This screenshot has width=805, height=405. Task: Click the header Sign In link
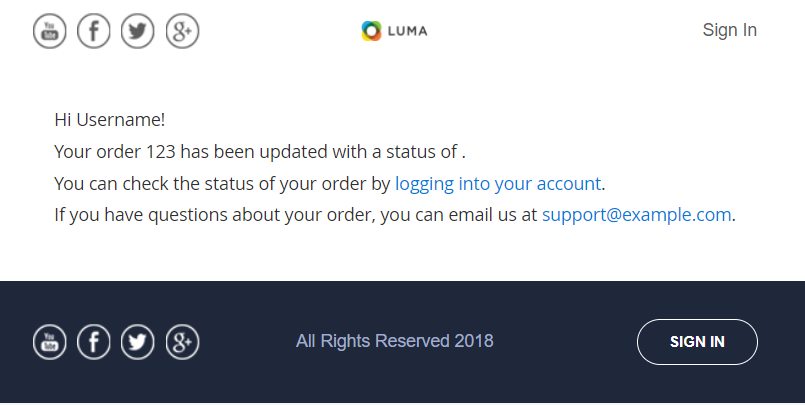pyautogui.click(x=729, y=30)
